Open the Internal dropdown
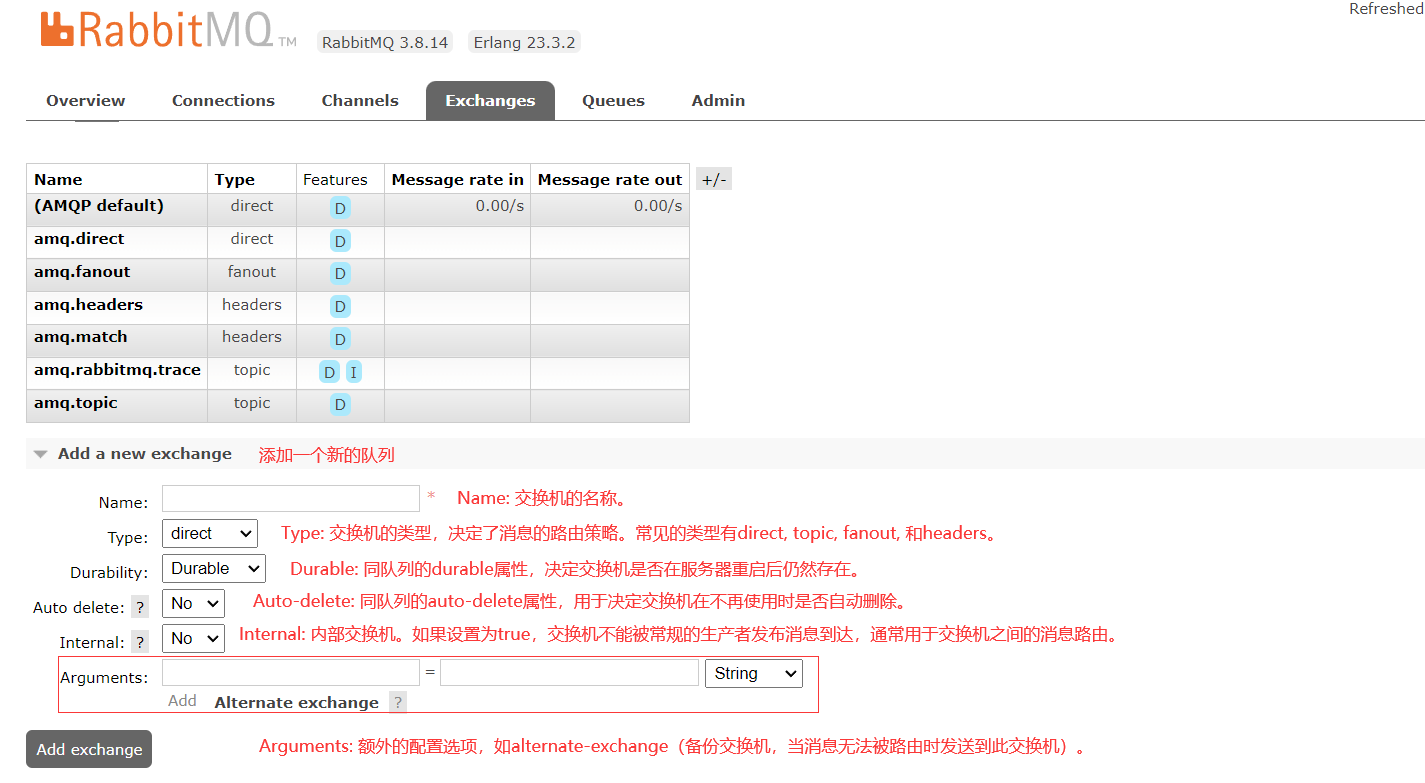 (x=194, y=639)
